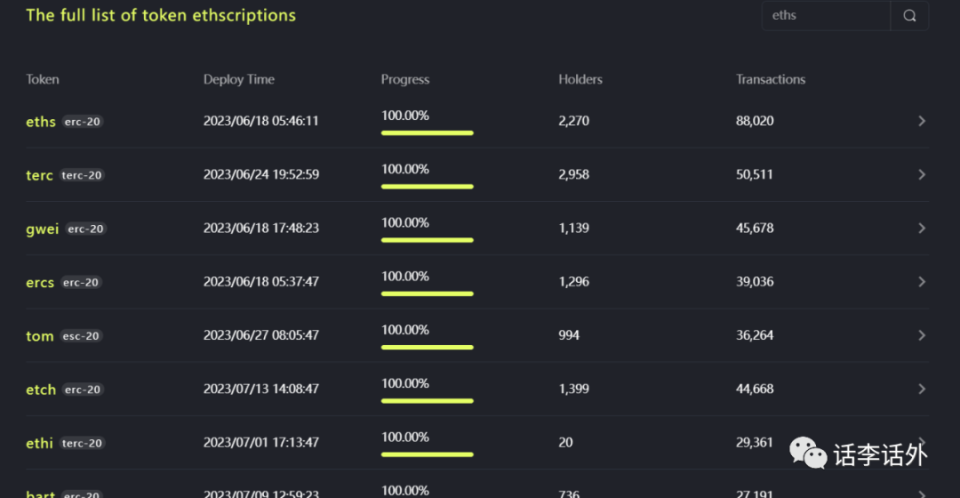Open the tom row chevron arrow
The height and width of the screenshot is (498, 960).
pyautogui.click(x=921, y=336)
